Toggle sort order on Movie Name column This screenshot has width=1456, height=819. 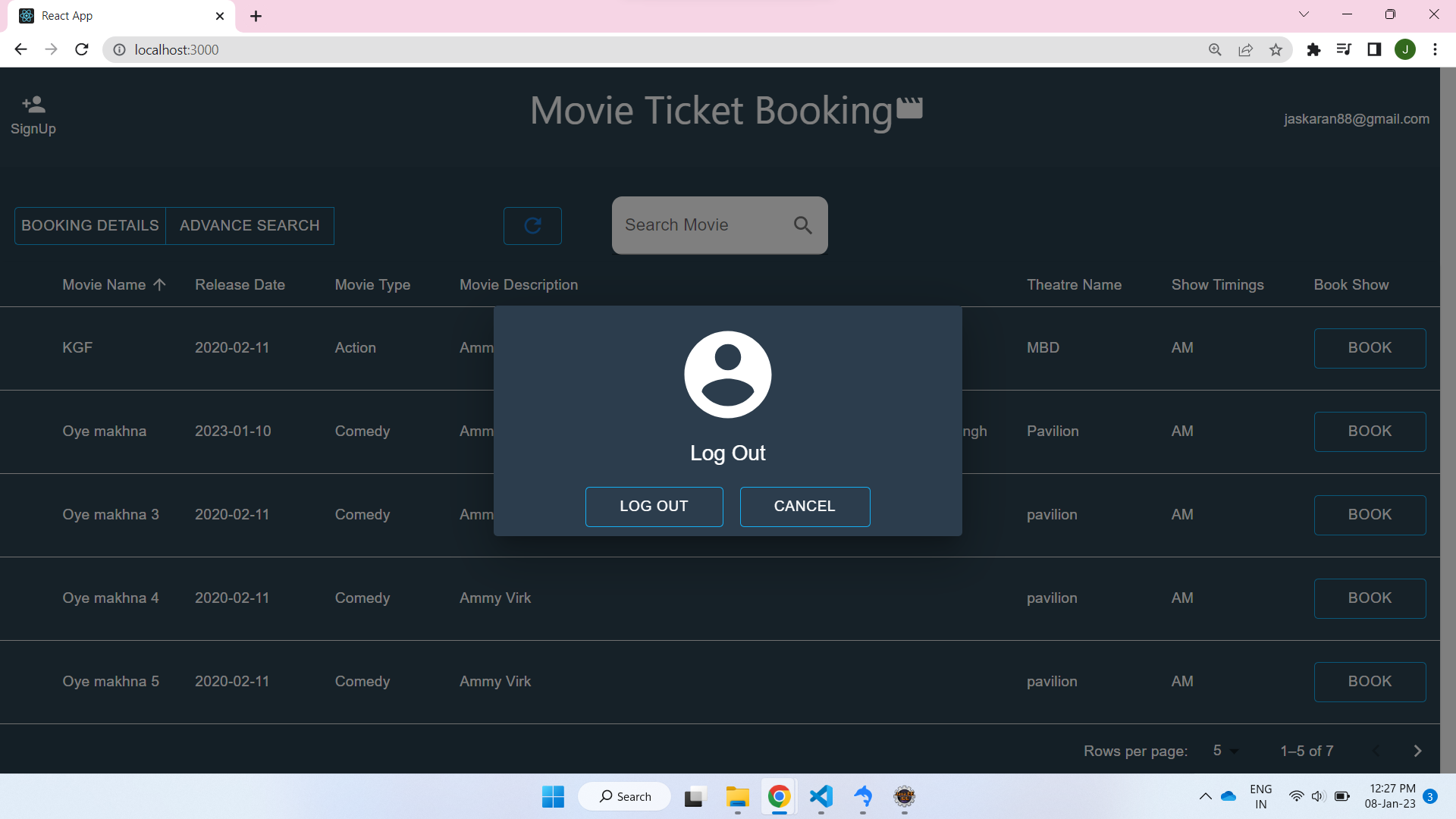click(159, 284)
